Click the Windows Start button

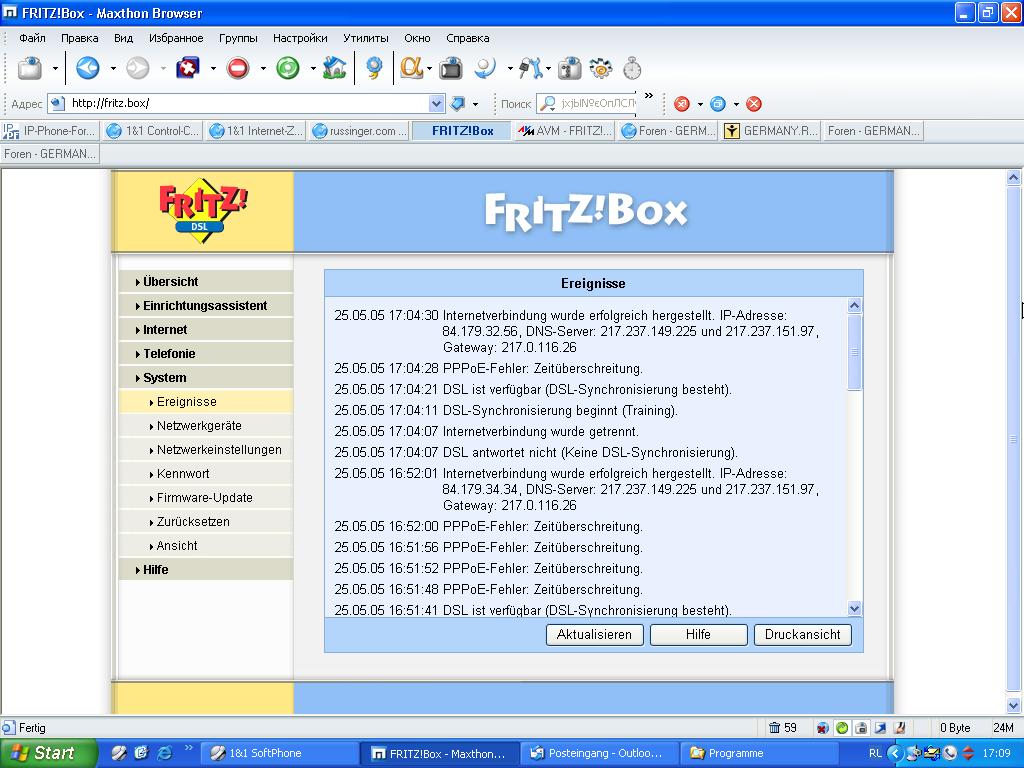tap(49, 753)
